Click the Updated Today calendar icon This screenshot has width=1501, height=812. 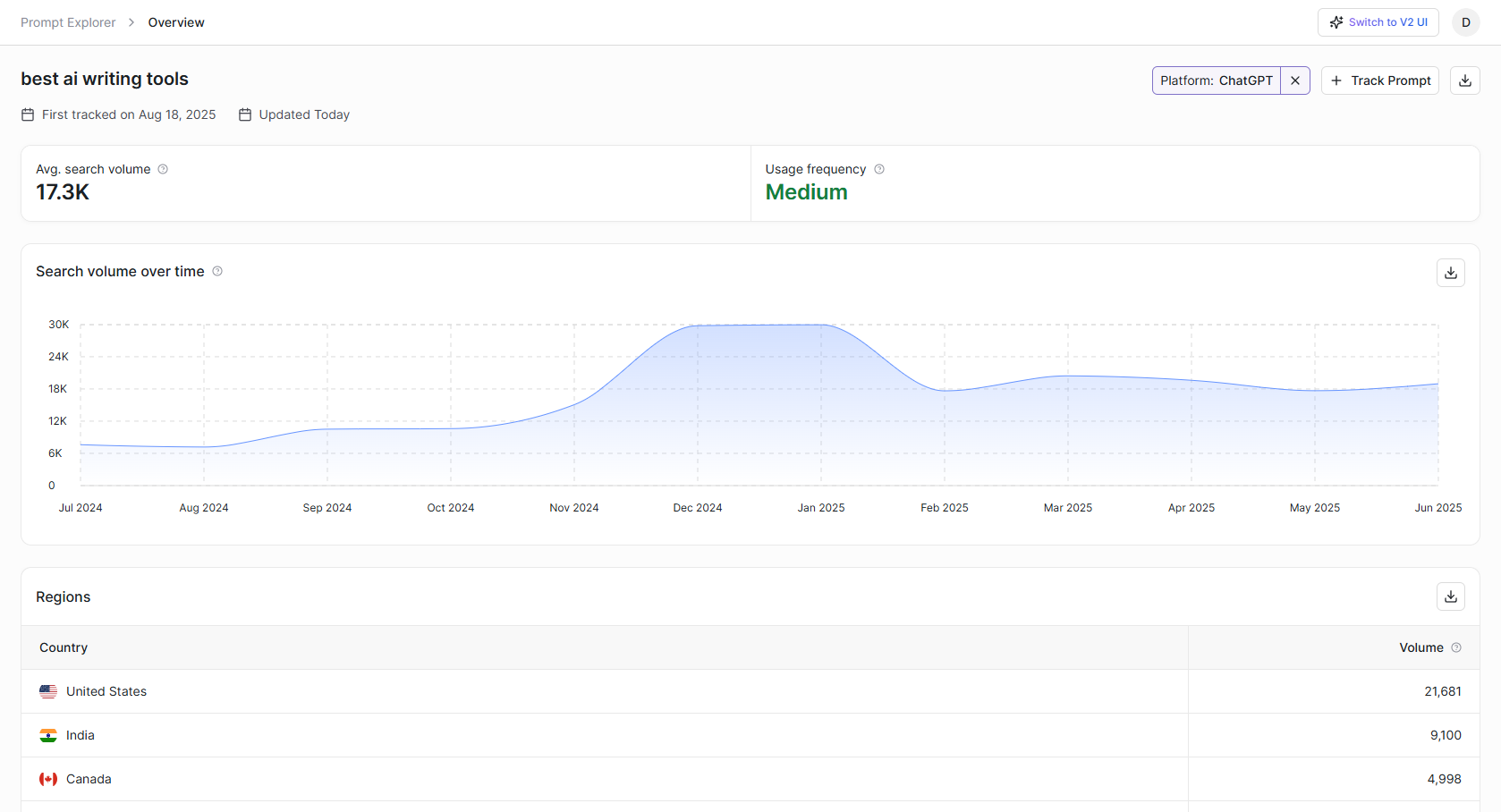pyautogui.click(x=245, y=114)
